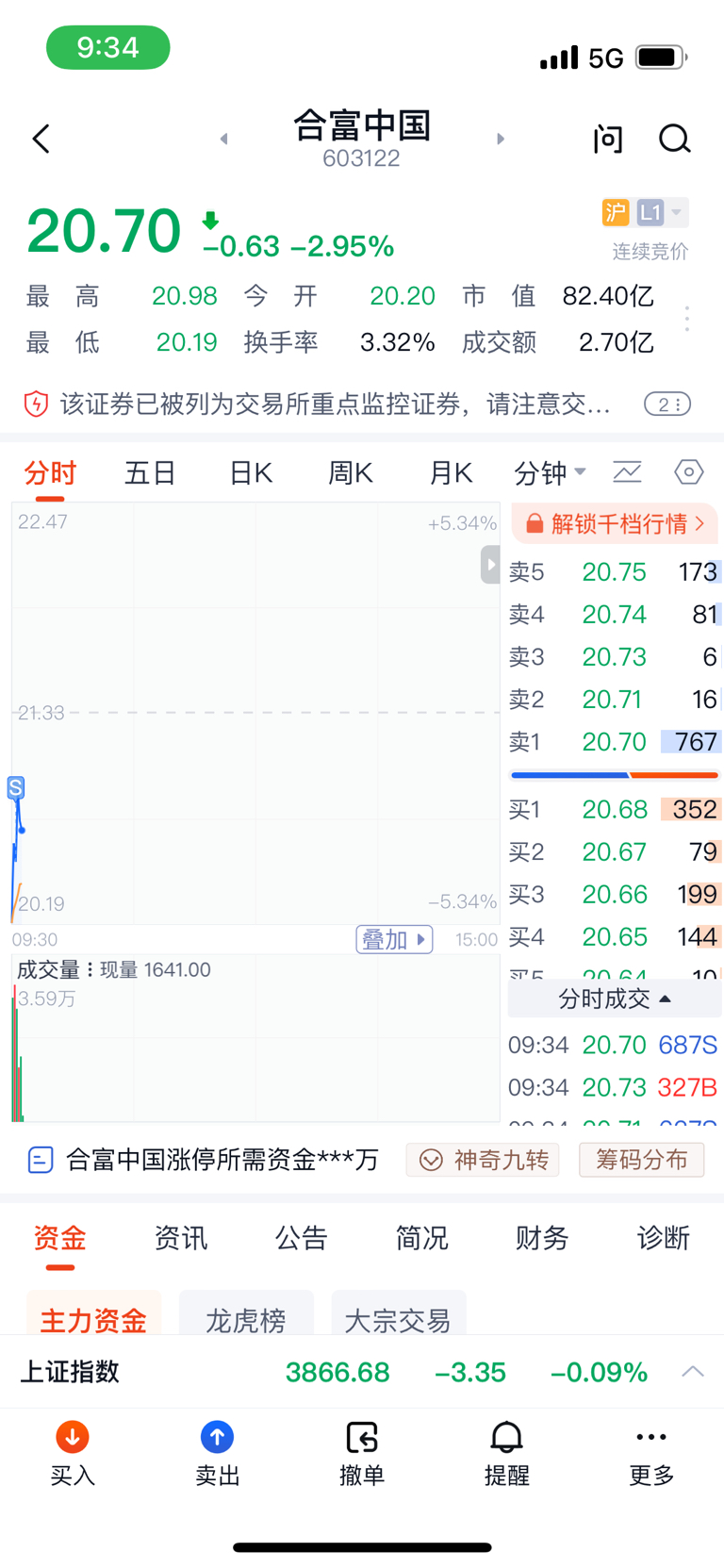Open the 问 ask assistant icon
Image resolution: width=724 pixels, height=1568 pixels.
608,139
